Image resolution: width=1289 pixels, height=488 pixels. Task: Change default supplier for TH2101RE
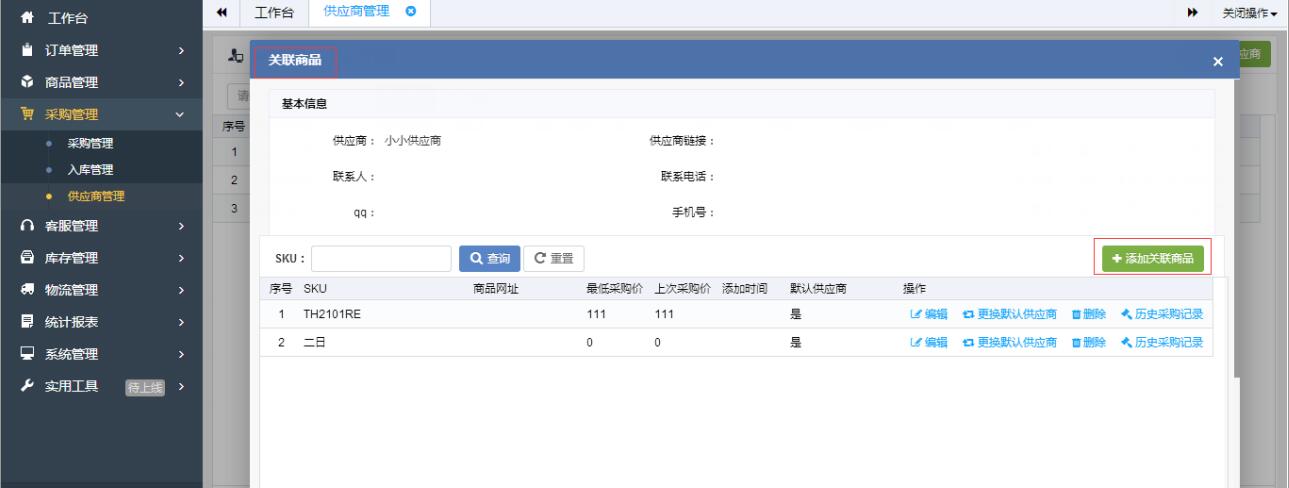coord(1010,315)
